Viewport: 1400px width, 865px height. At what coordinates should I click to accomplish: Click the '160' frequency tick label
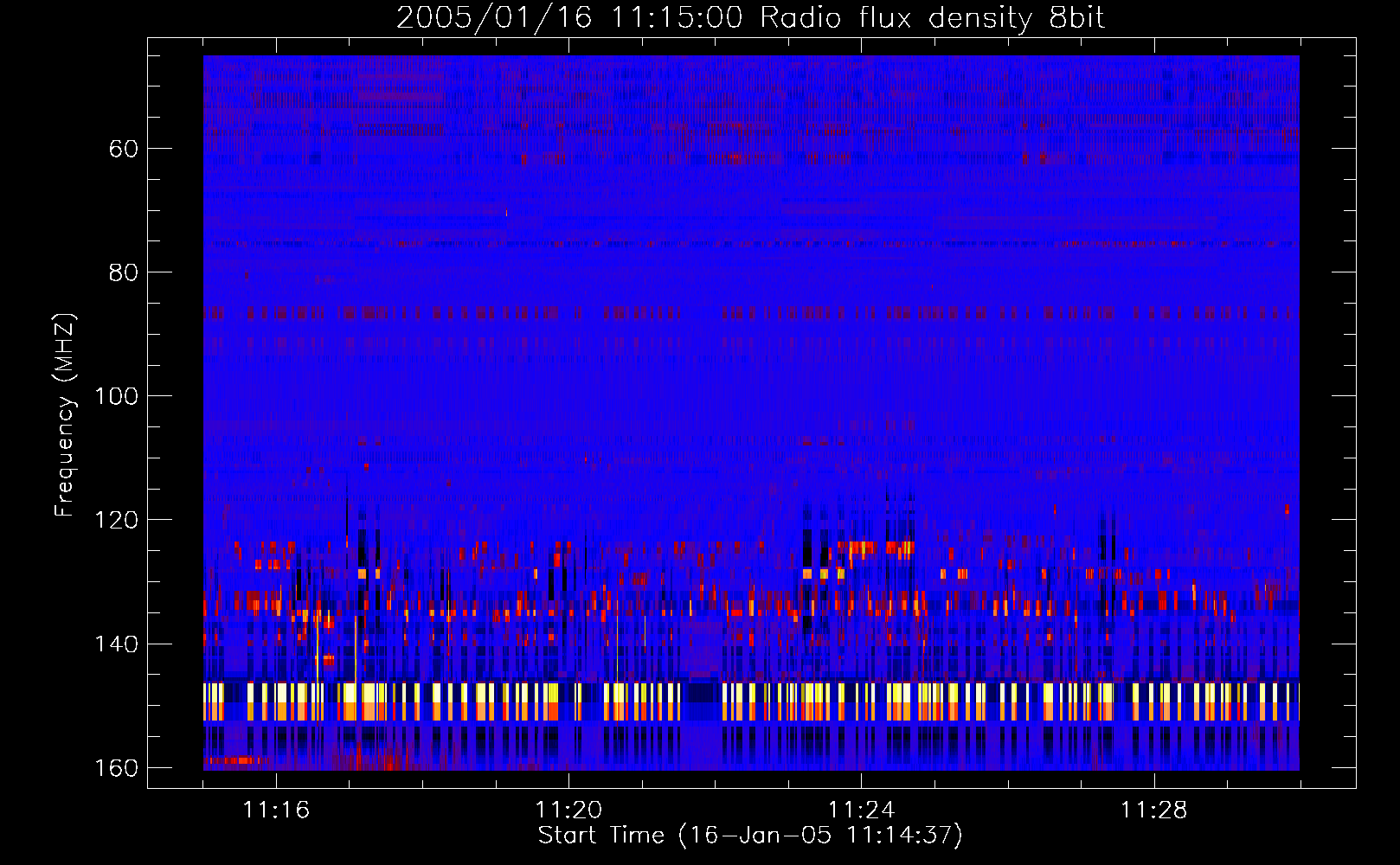[116, 768]
